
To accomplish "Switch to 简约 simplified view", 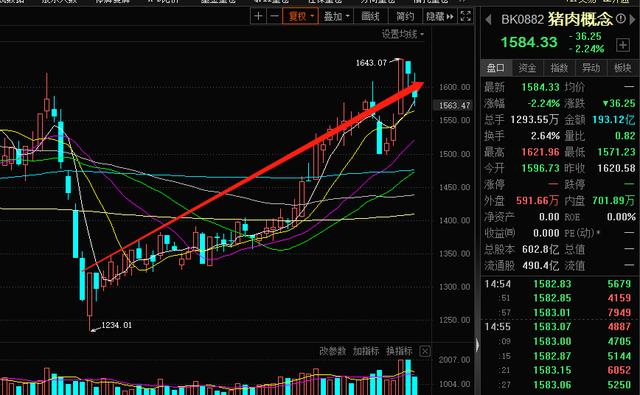I will [405, 16].
